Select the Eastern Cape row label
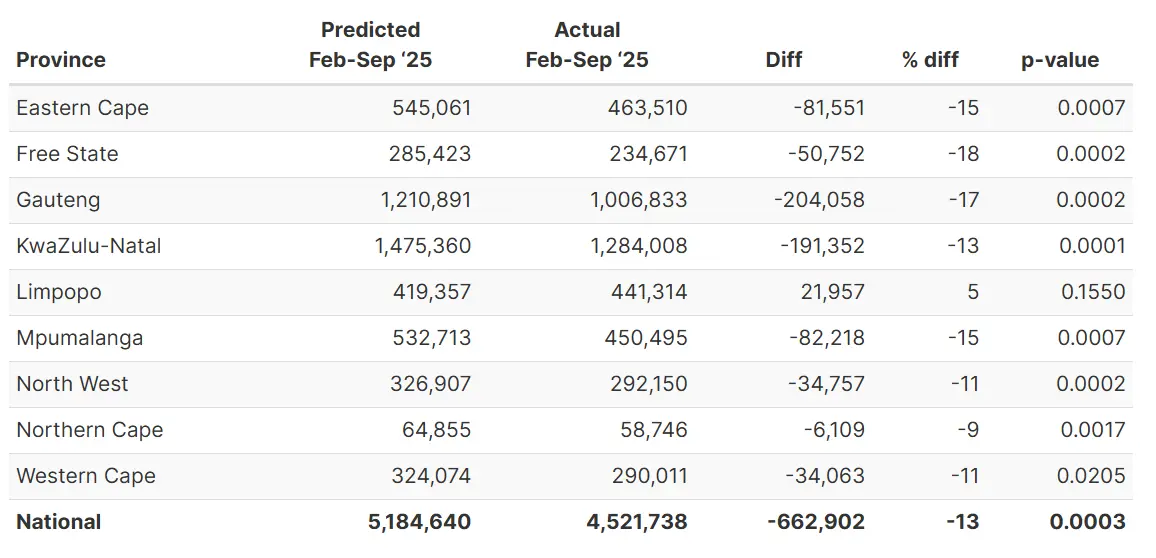The image size is (1156, 558). coord(82,108)
